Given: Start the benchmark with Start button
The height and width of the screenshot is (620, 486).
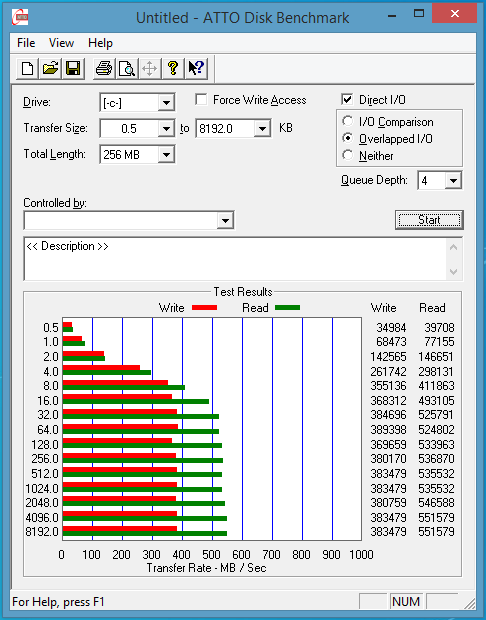Looking at the screenshot, I should click(429, 220).
